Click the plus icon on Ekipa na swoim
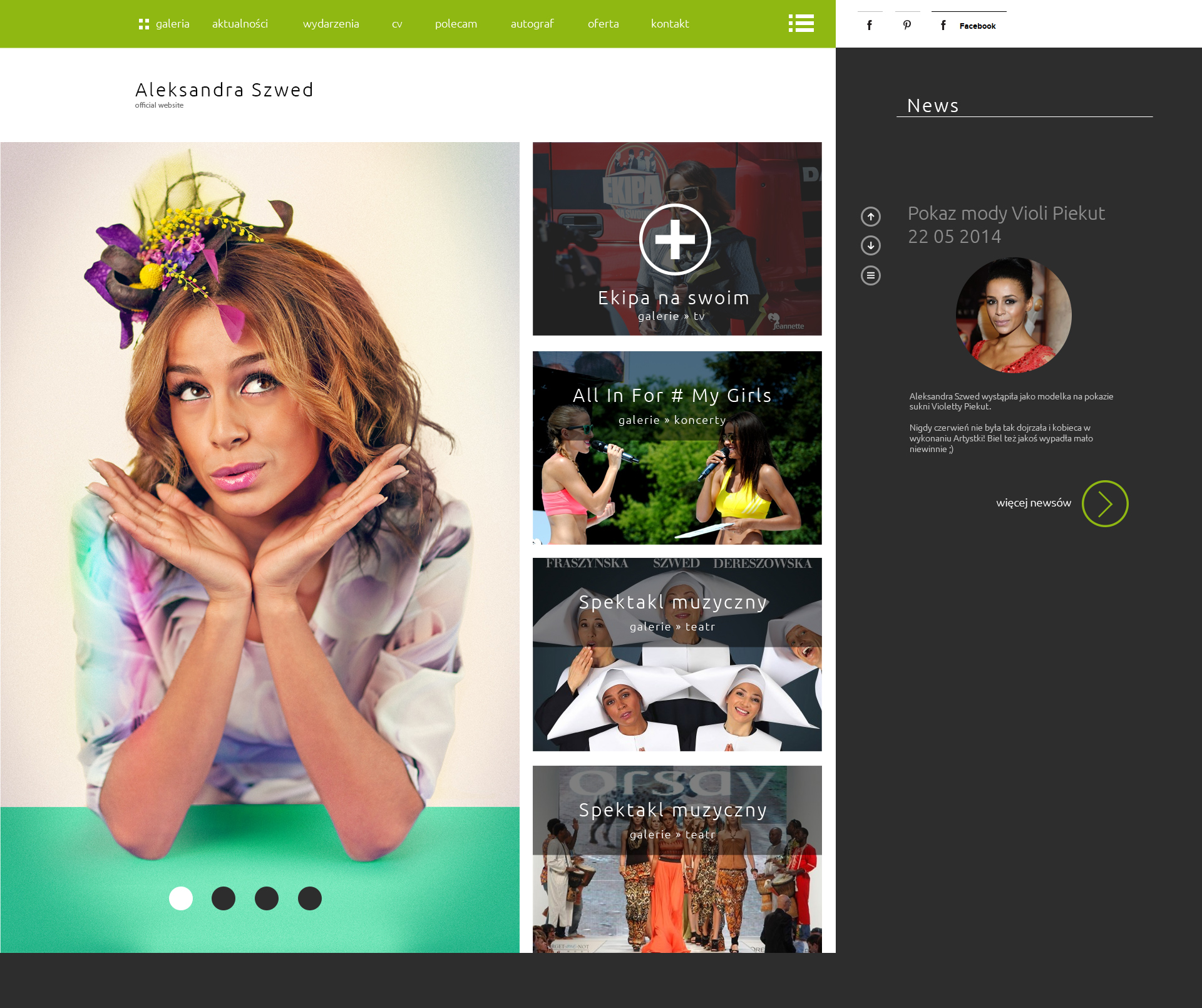This screenshot has width=1202, height=1008. pos(675,239)
